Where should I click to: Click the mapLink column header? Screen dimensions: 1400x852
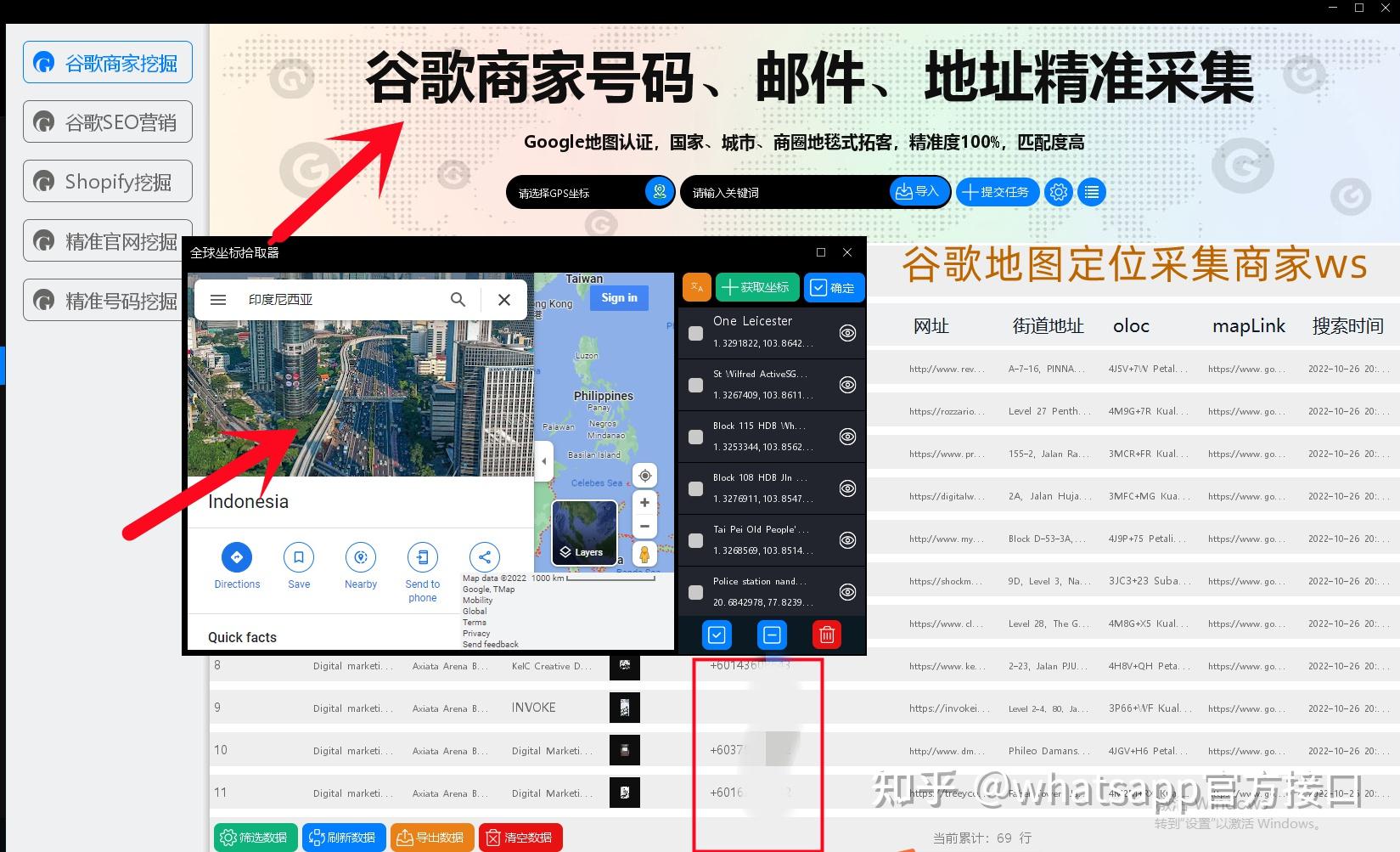1248,326
